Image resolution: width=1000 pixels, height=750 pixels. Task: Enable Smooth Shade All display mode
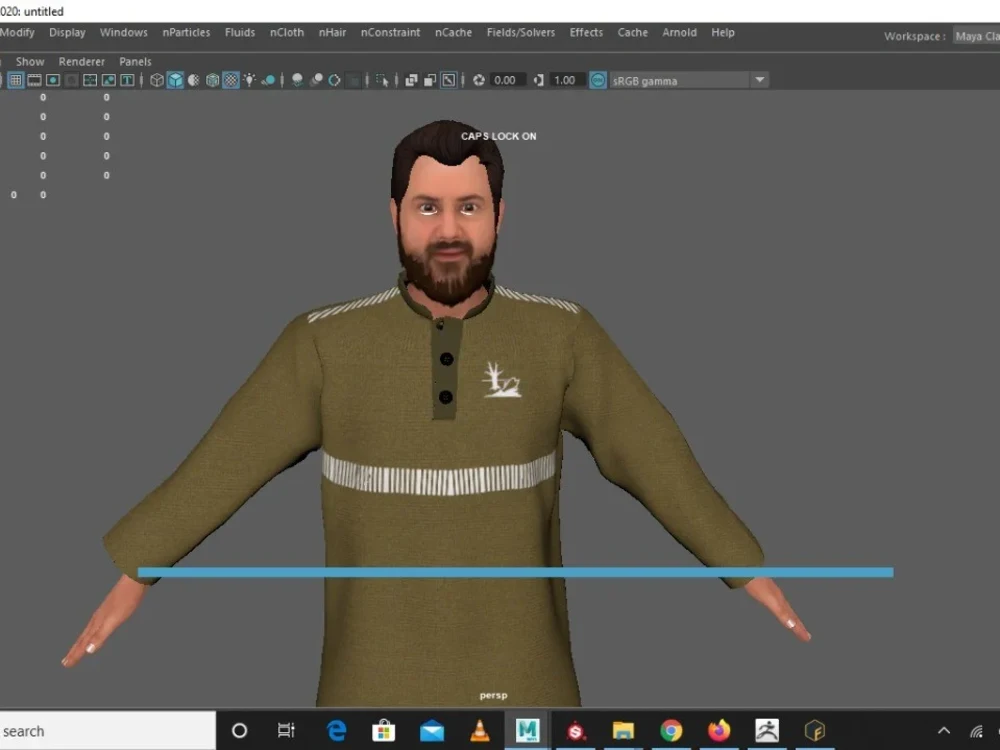point(174,80)
